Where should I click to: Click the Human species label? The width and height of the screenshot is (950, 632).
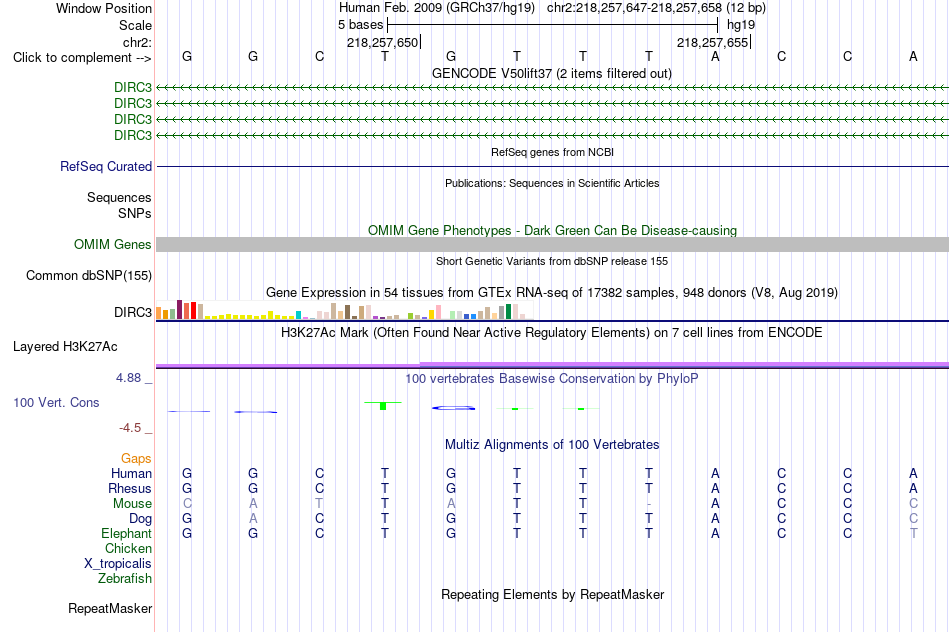click(131, 473)
